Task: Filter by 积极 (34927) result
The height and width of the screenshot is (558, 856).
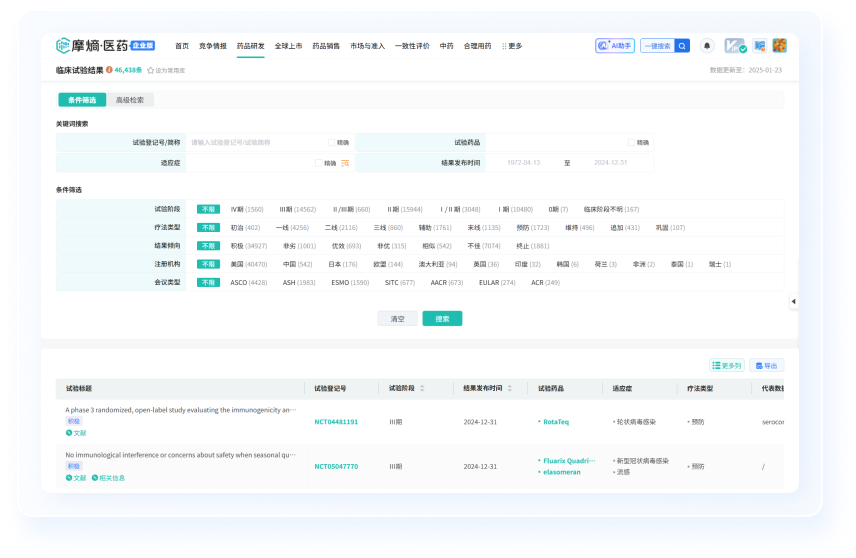Action: click(x=249, y=246)
